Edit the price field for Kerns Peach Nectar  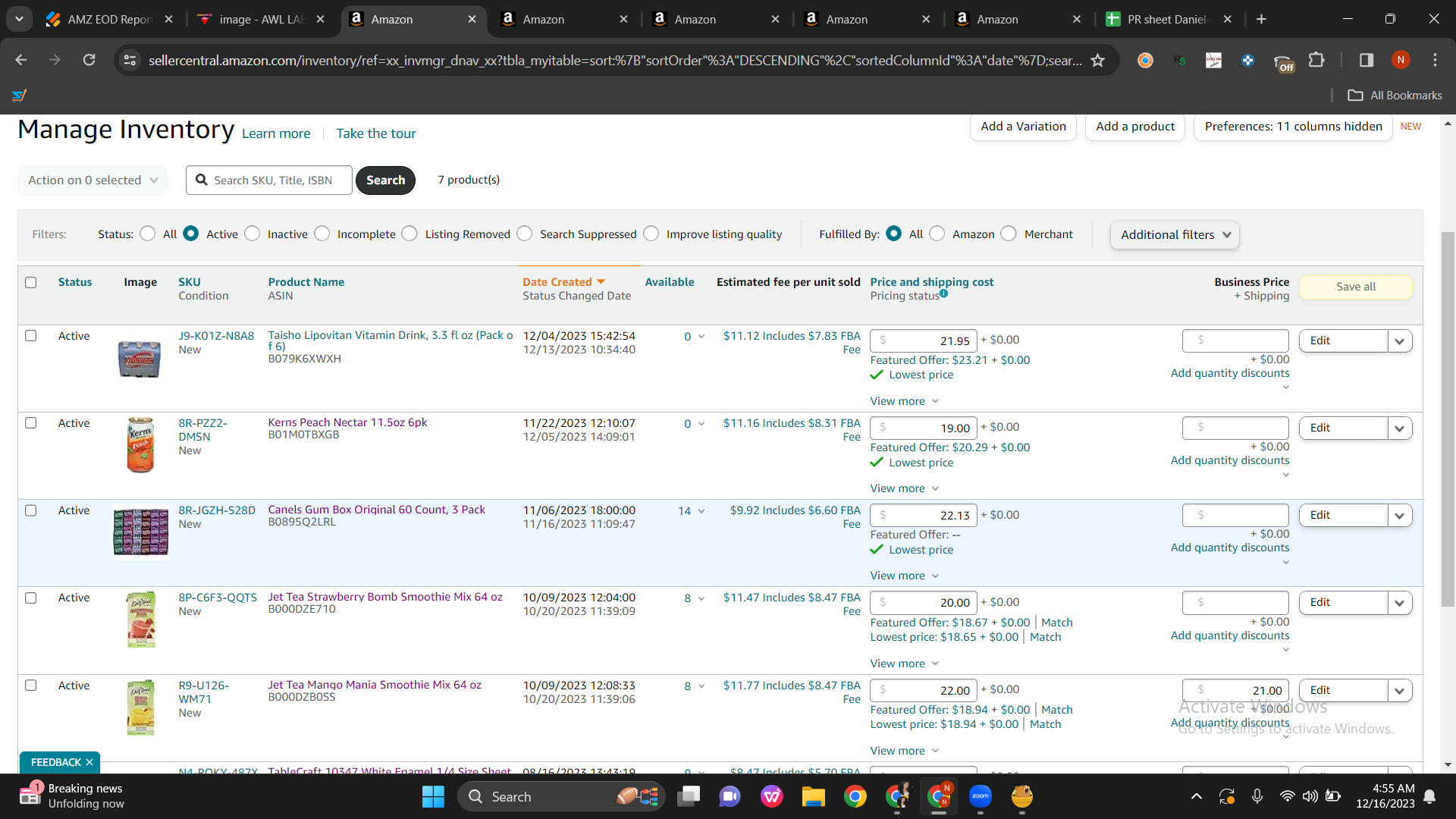924,428
